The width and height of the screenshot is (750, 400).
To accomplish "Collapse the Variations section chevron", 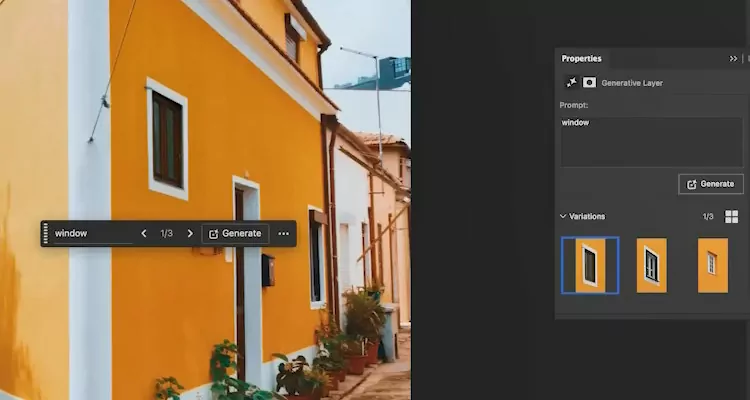I will (x=563, y=216).
